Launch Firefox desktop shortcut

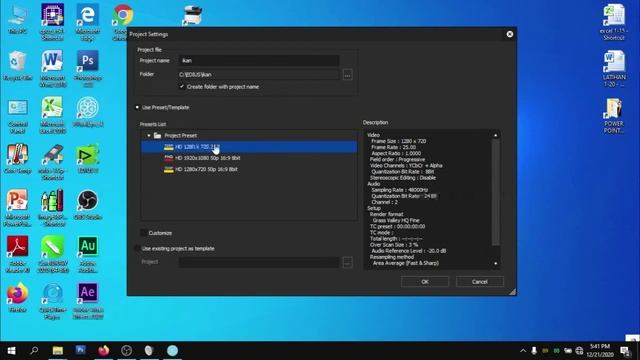18,298
